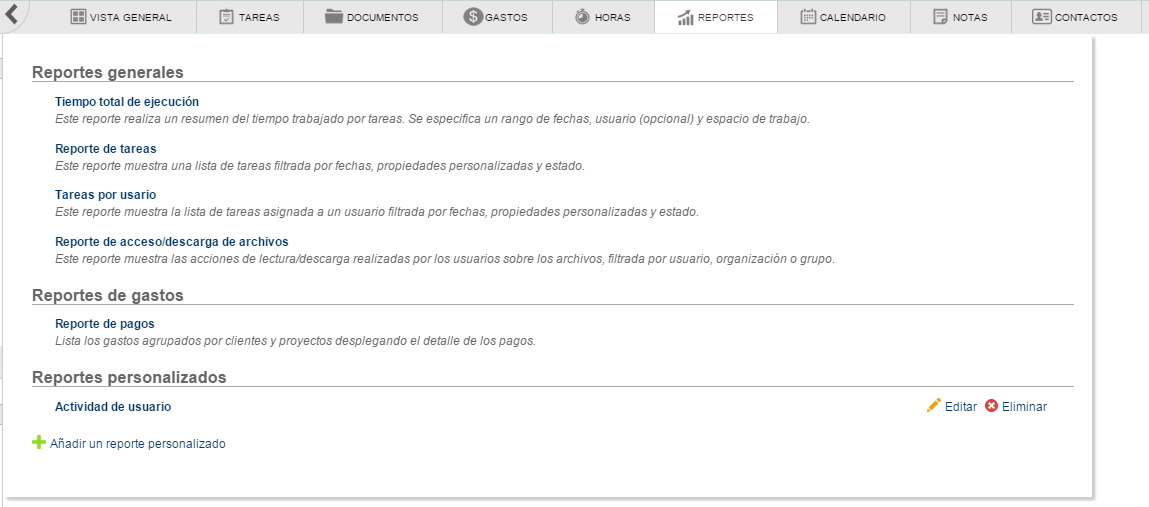Click the Horas stopwatch icon
The height and width of the screenshot is (507, 1149).
click(x=582, y=17)
